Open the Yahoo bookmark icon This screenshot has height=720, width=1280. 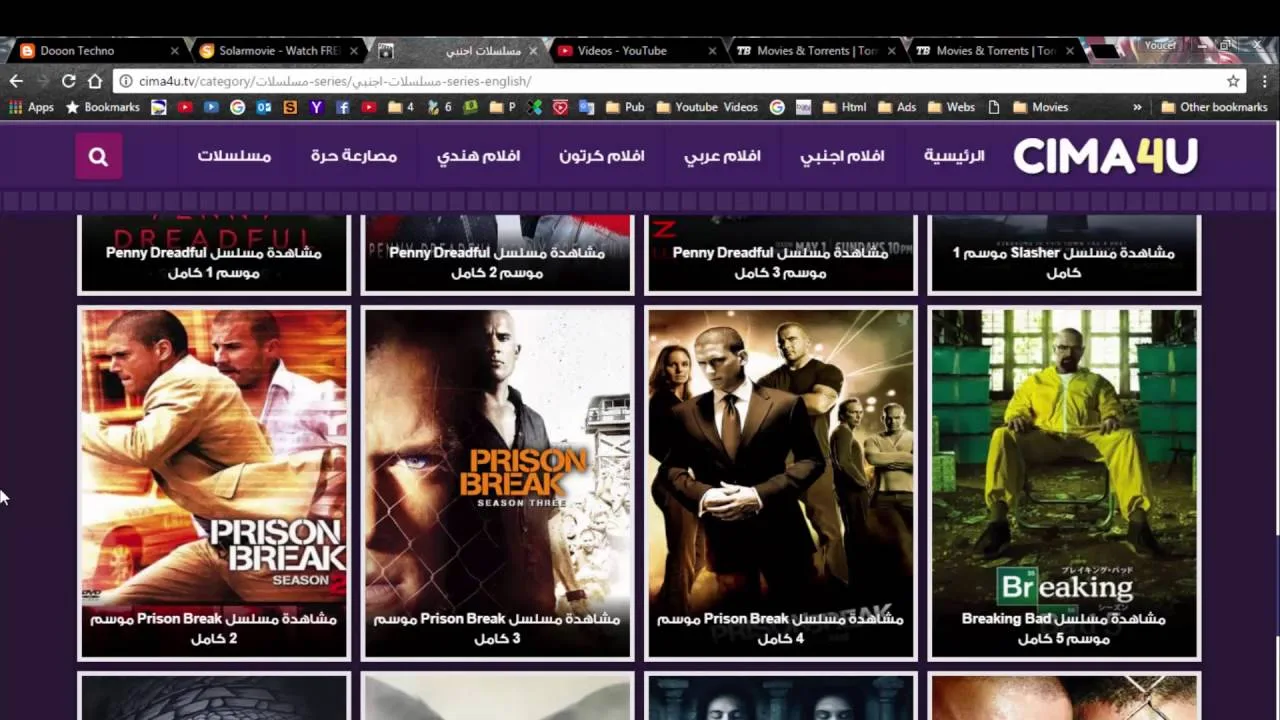click(316, 107)
